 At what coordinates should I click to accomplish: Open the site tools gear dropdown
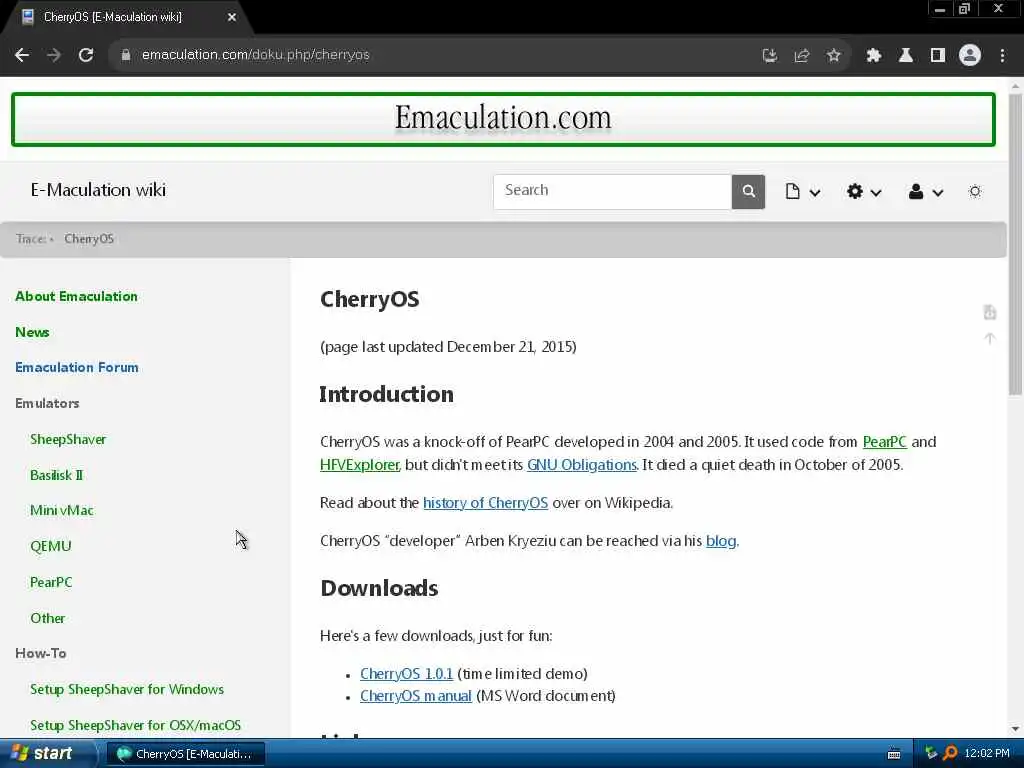pos(864,191)
